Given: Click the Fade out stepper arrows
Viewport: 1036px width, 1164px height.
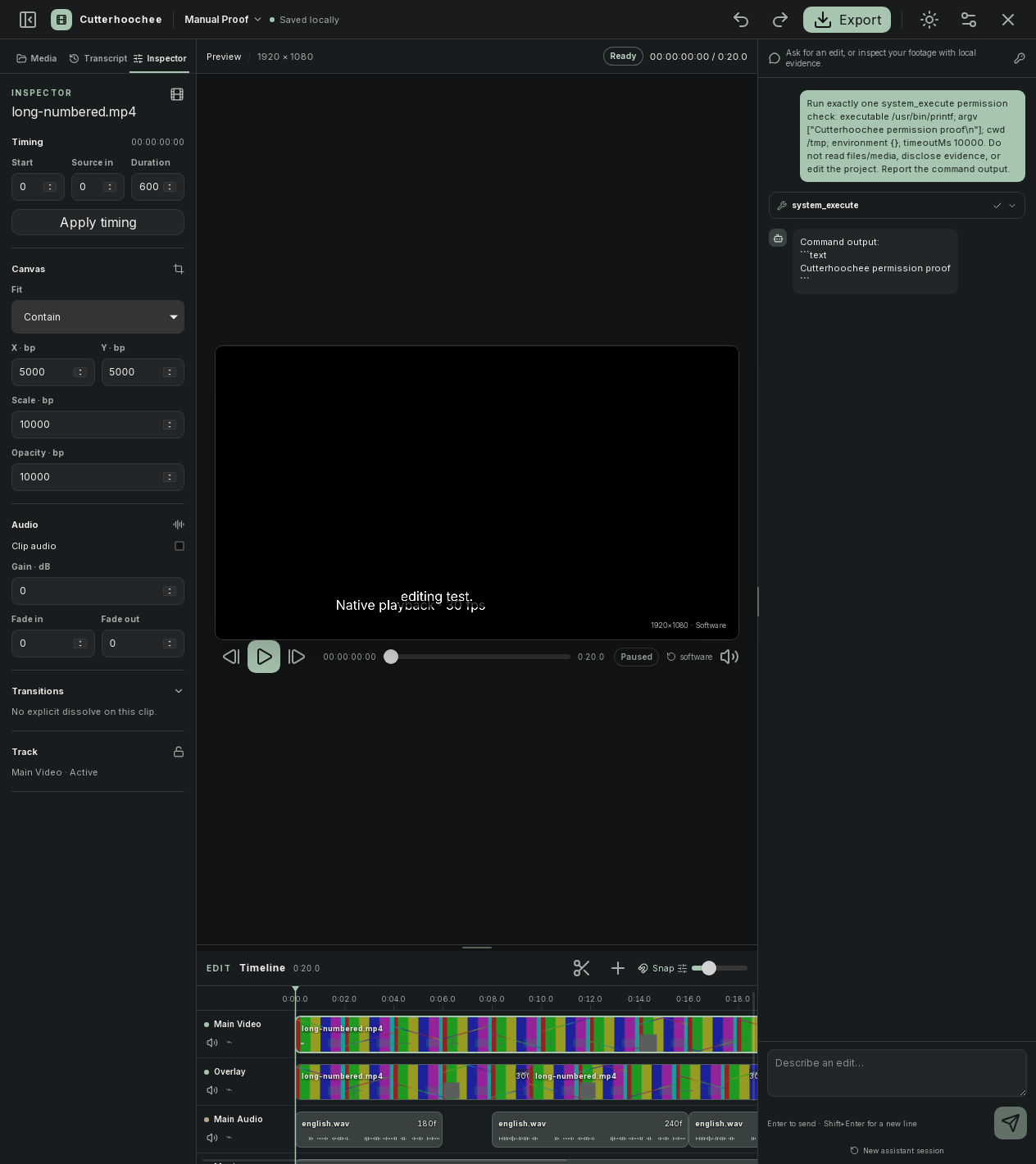Looking at the screenshot, I should click(x=170, y=643).
